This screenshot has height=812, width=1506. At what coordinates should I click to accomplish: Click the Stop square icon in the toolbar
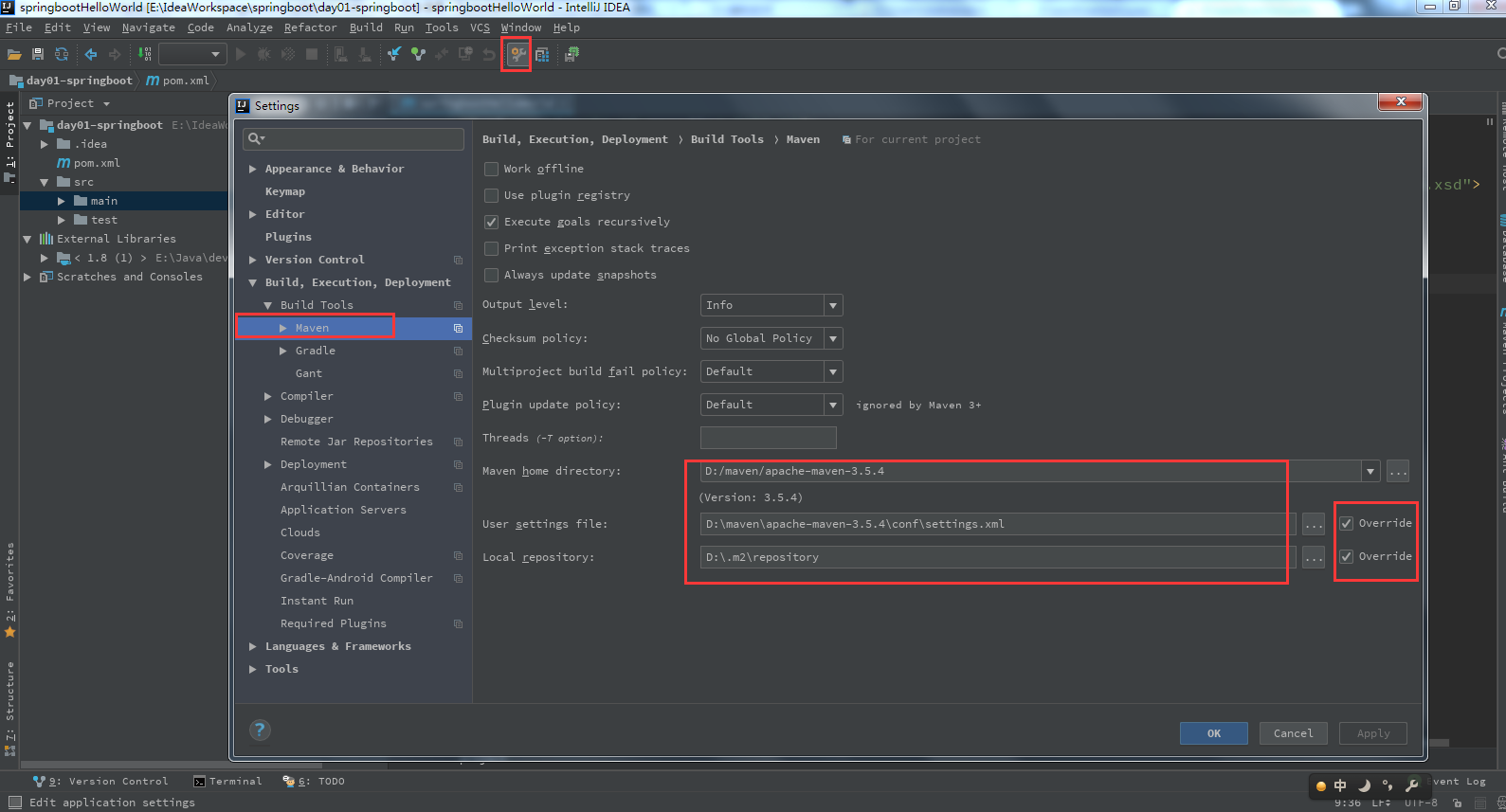point(312,55)
